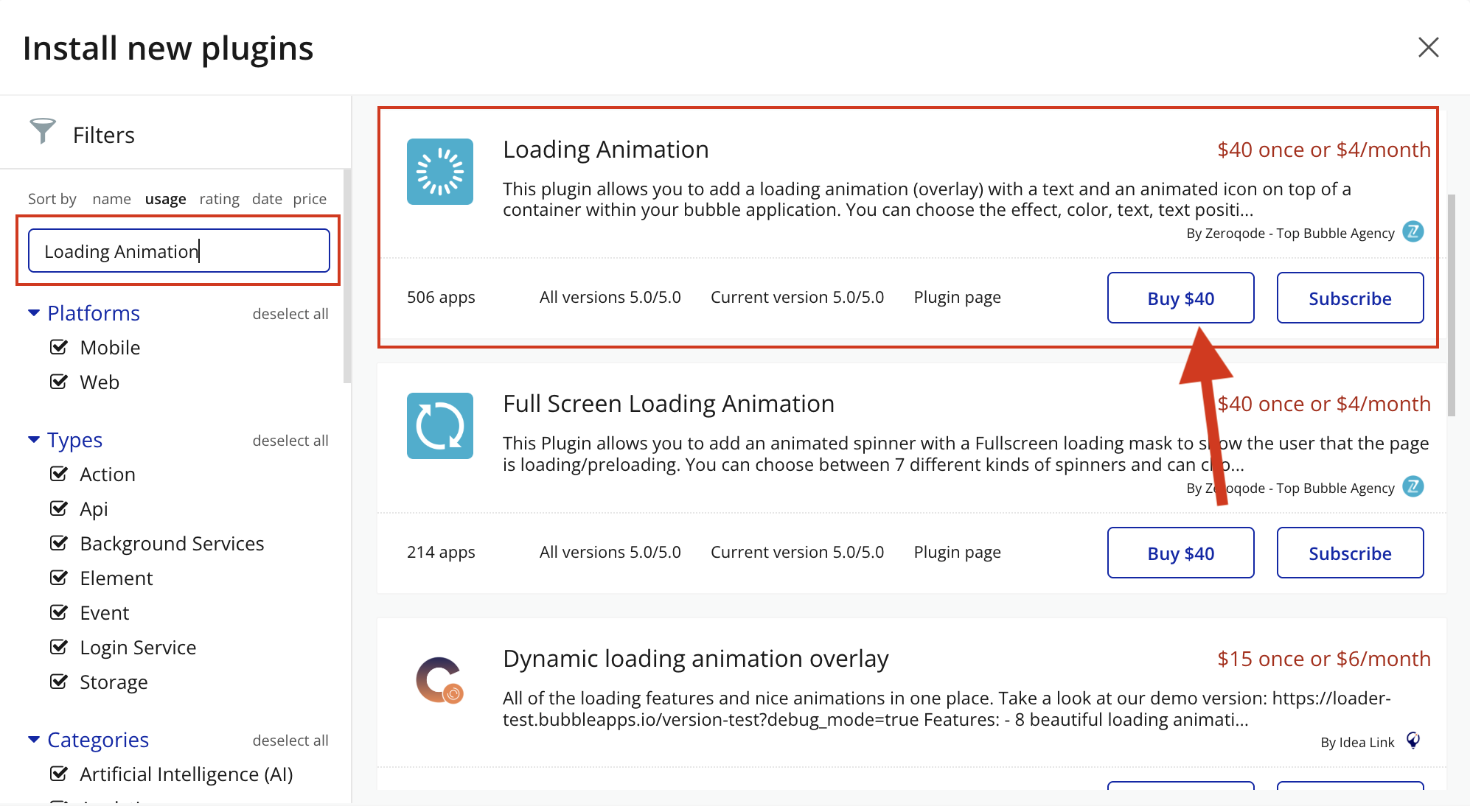
Task: Collapse the Platforms filter section
Action: [x=34, y=313]
